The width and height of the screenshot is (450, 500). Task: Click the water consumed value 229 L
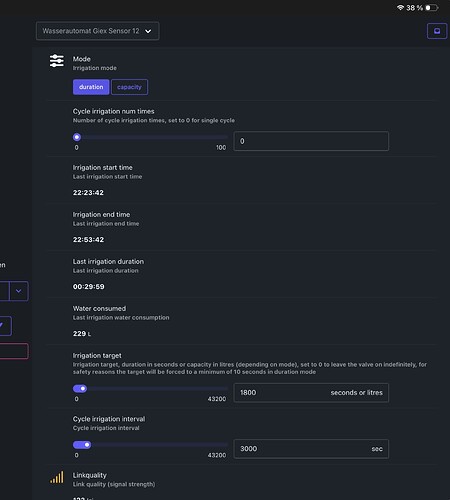(82, 334)
